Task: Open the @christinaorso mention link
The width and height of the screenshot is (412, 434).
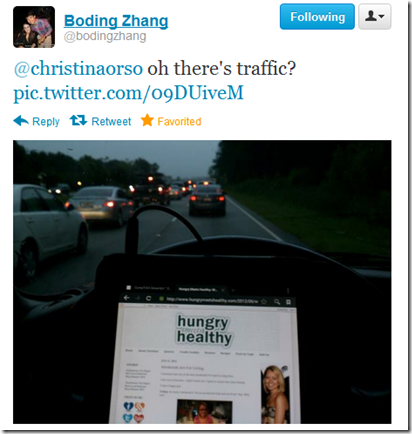Action: [x=78, y=68]
